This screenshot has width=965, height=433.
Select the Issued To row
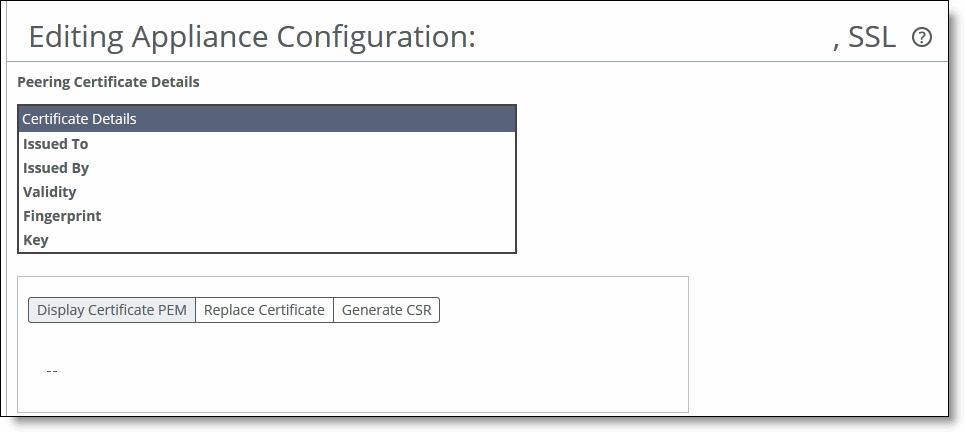(x=266, y=144)
